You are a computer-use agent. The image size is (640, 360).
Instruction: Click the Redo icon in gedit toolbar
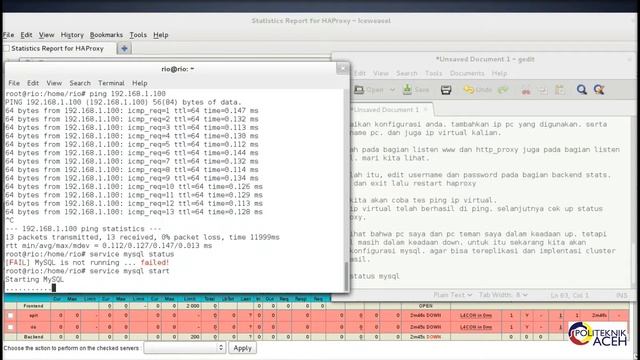pos(503,90)
